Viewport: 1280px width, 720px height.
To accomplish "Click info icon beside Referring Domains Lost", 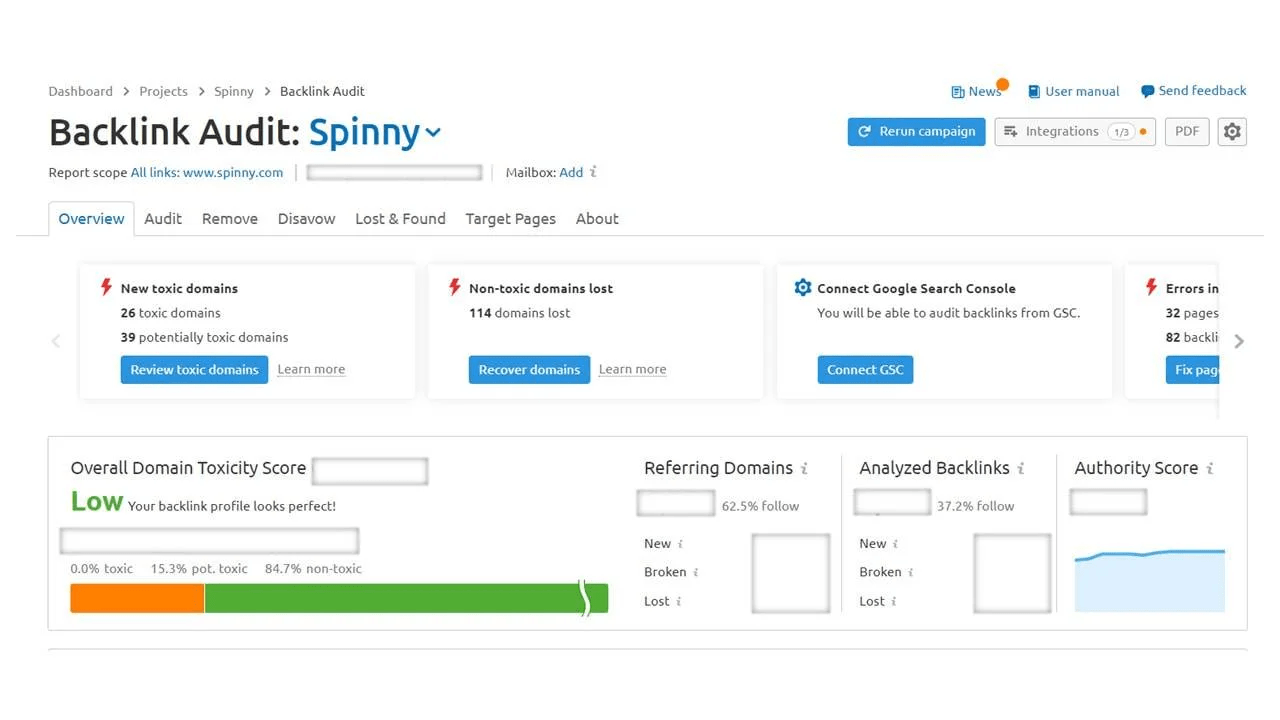I will tap(679, 601).
